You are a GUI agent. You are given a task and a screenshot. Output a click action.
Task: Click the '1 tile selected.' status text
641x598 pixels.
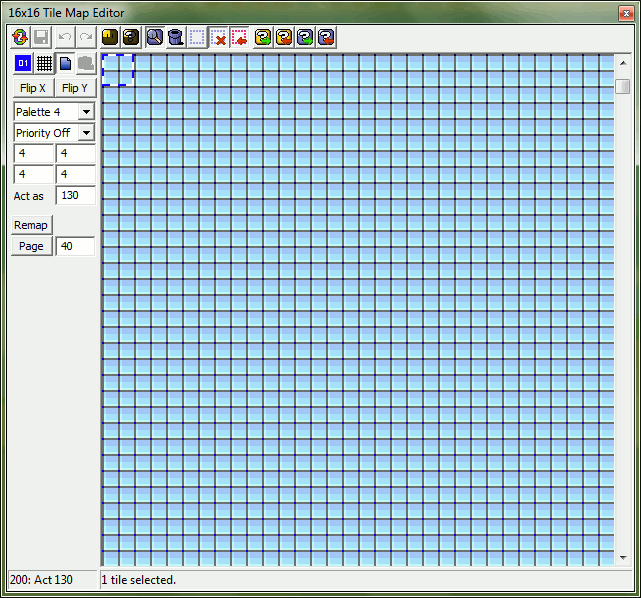pyautogui.click(x=139, y=580)
